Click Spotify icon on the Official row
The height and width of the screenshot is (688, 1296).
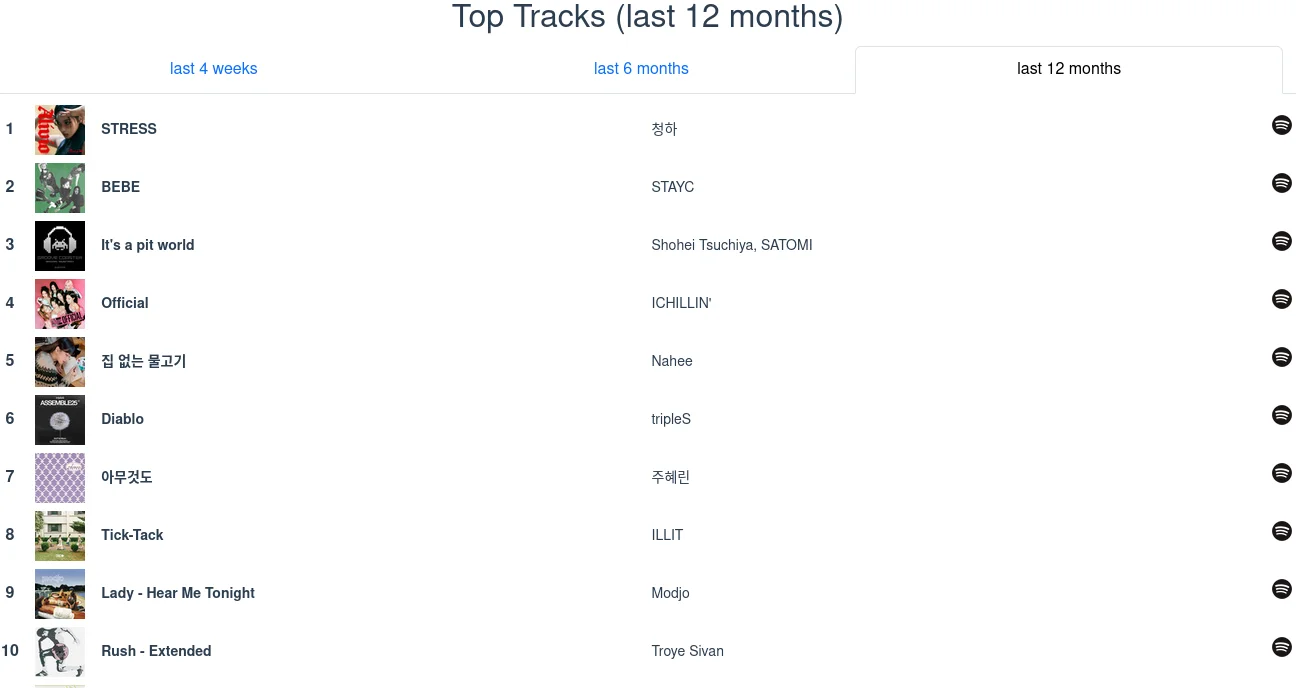[x=1281, y=299]
